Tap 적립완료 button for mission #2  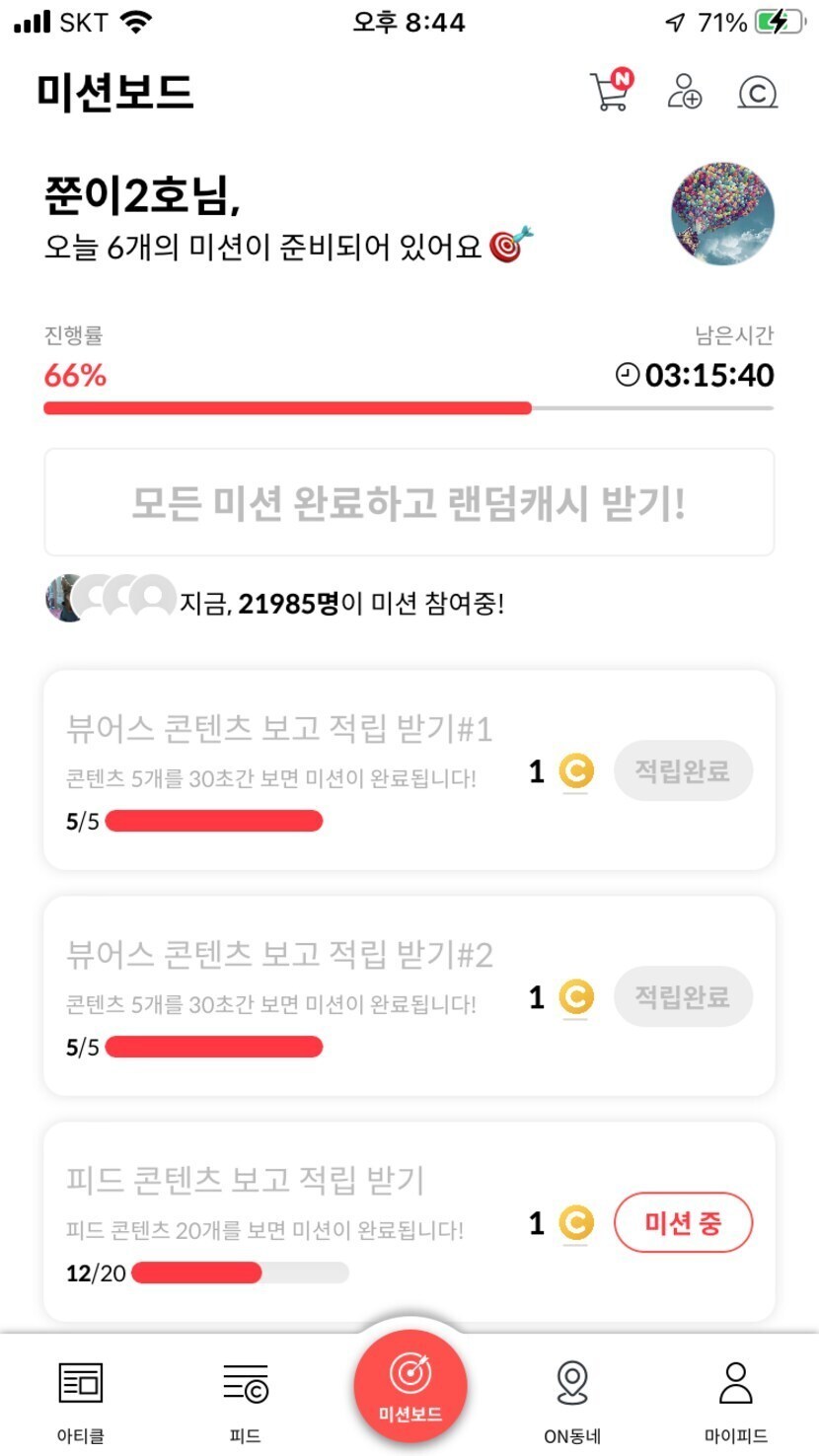click(x=683, y=997)
